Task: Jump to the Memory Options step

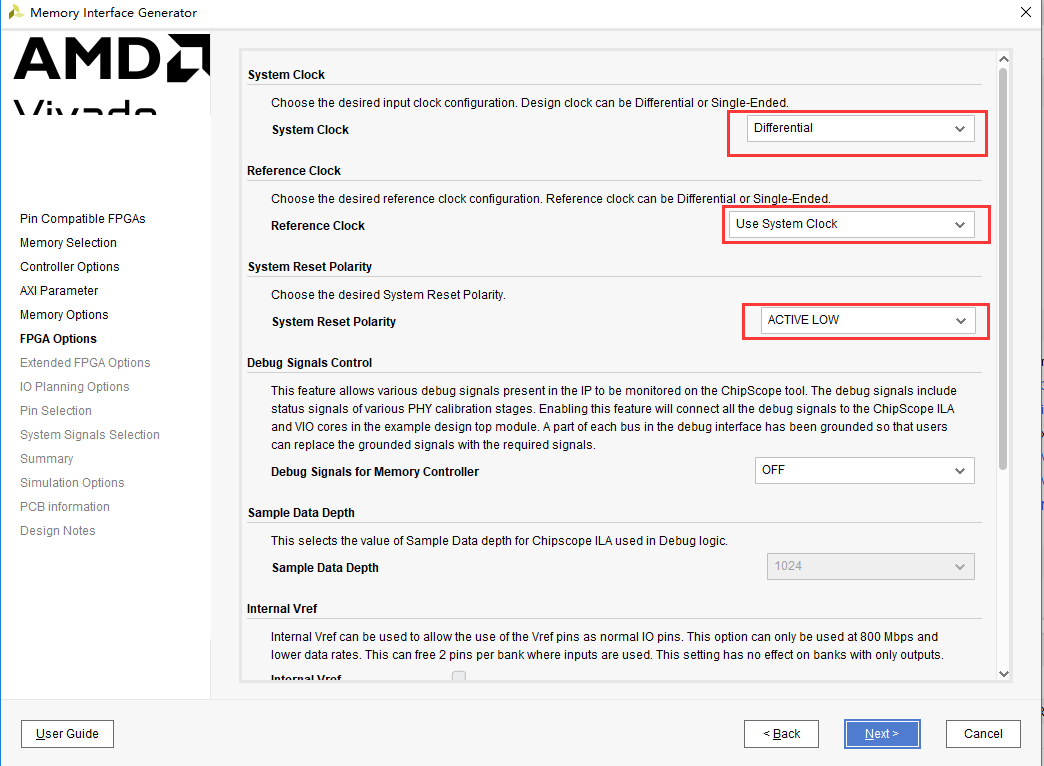Action: point(64,314)
